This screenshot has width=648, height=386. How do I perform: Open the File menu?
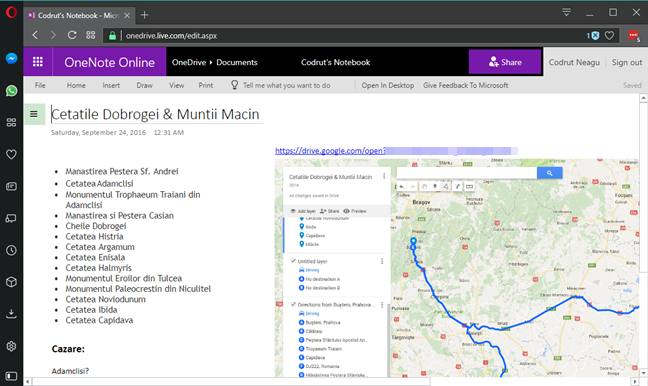coord(40,85)
